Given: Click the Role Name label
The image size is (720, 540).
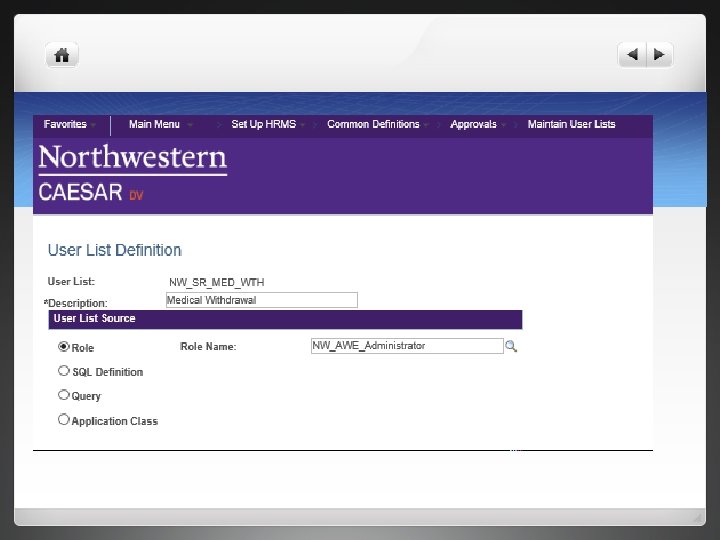Looking at the screenshot, I should coord(208,347).
